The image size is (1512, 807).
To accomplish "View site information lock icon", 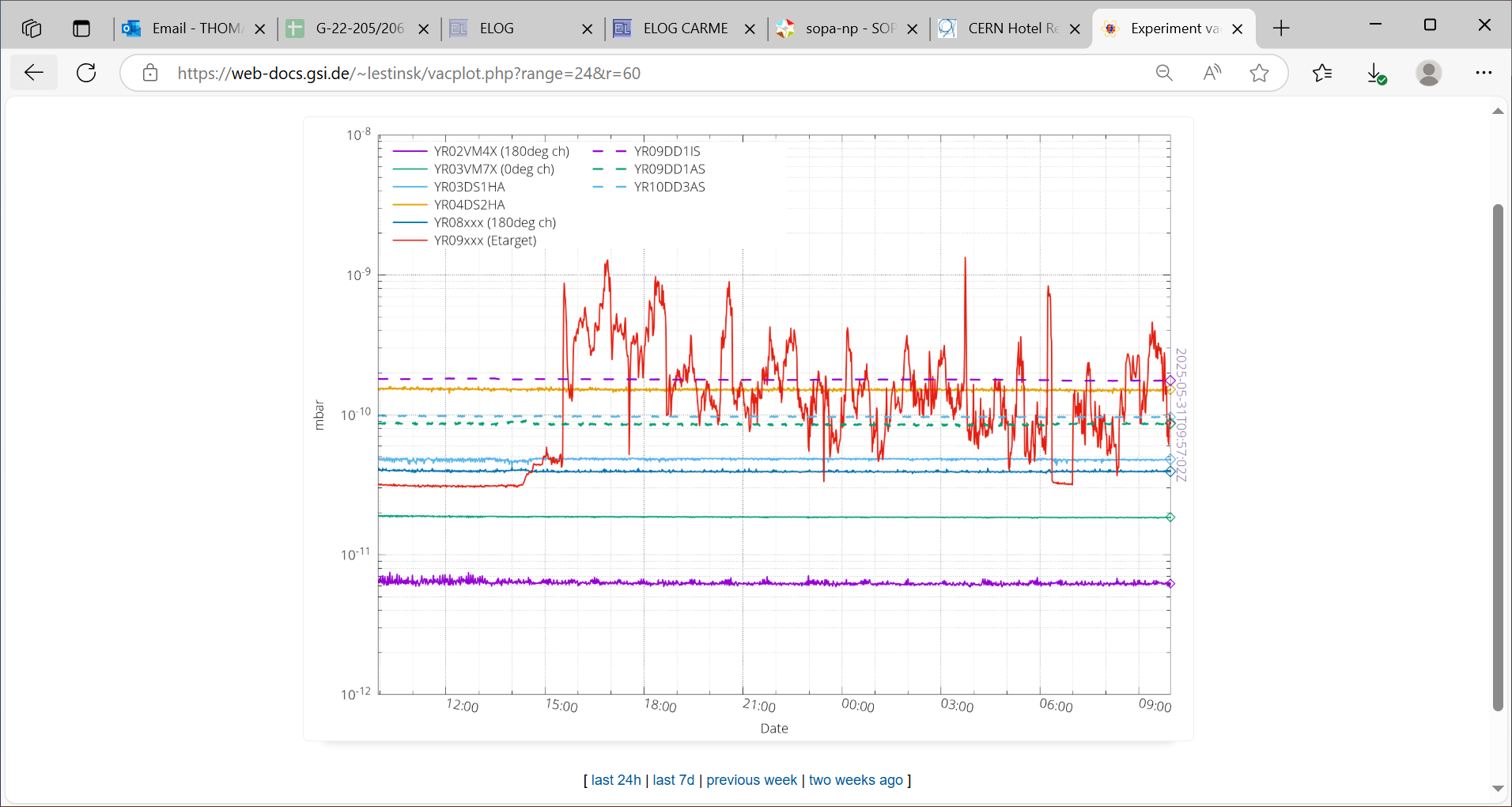I will pos(150,74).
